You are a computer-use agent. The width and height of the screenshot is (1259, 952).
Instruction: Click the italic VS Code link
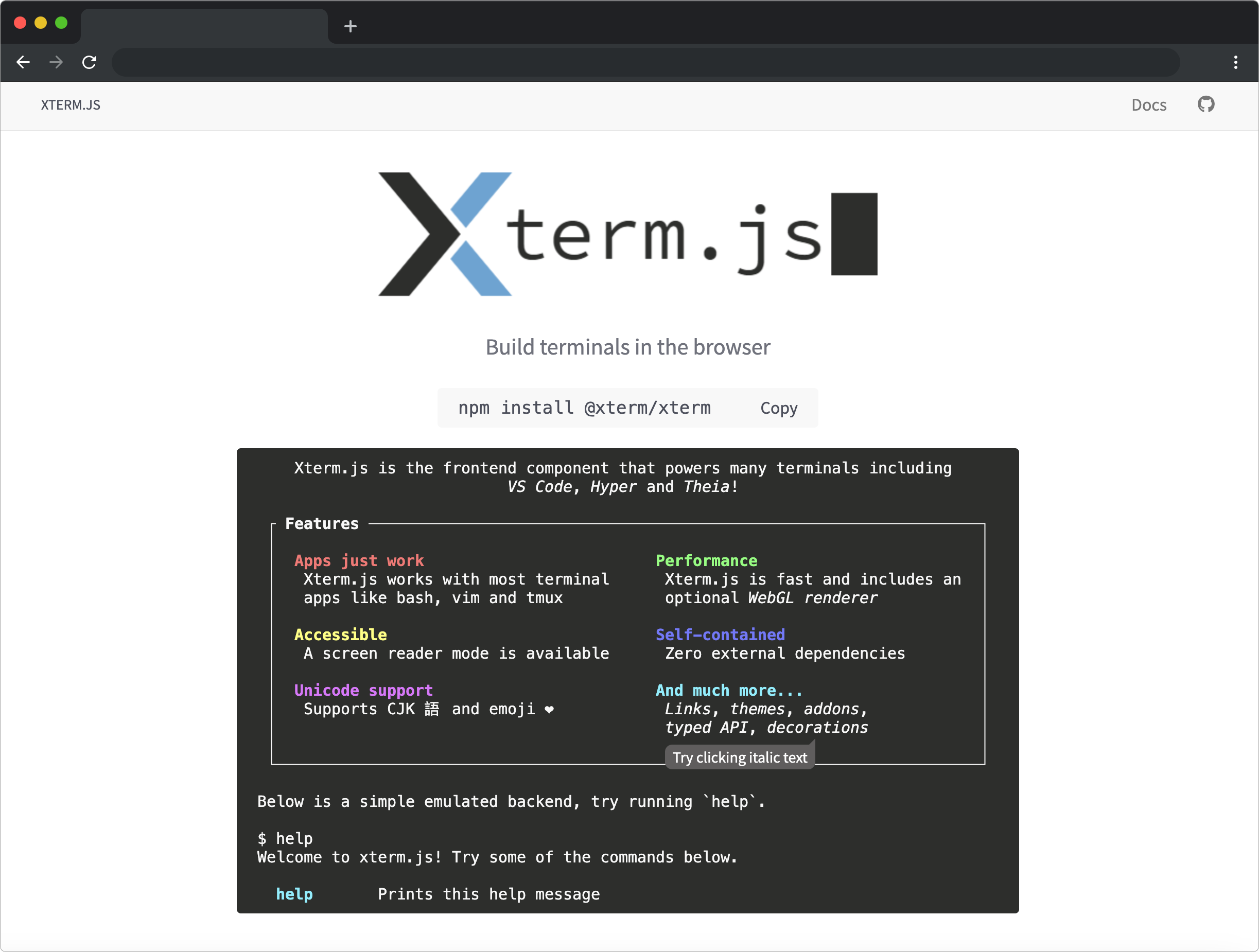pos(539,486)
